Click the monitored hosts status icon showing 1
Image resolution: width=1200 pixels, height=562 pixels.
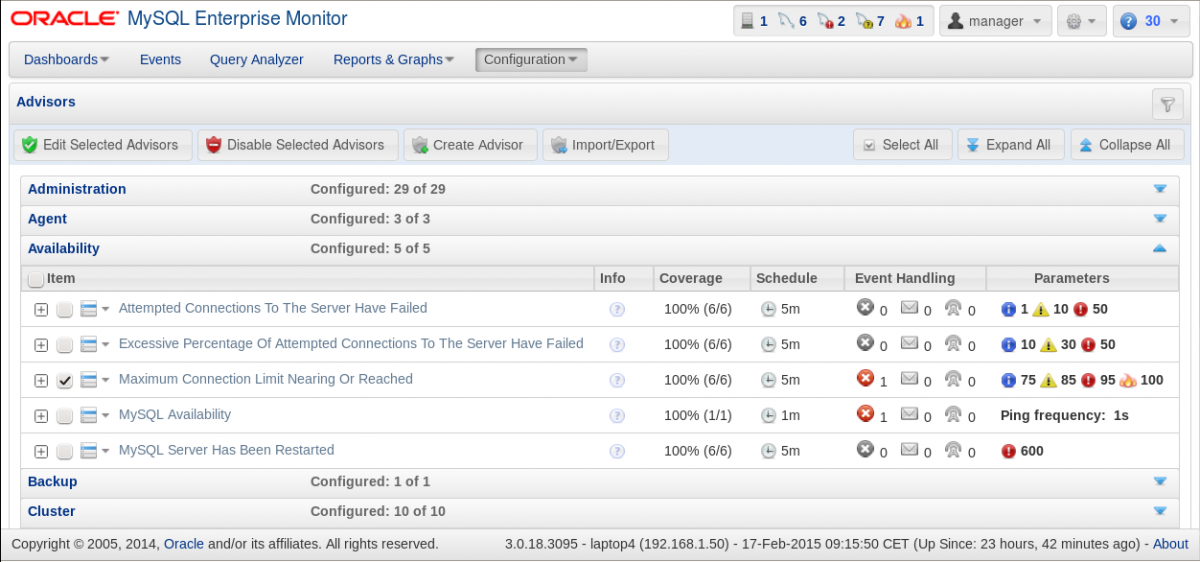(746, 21)
